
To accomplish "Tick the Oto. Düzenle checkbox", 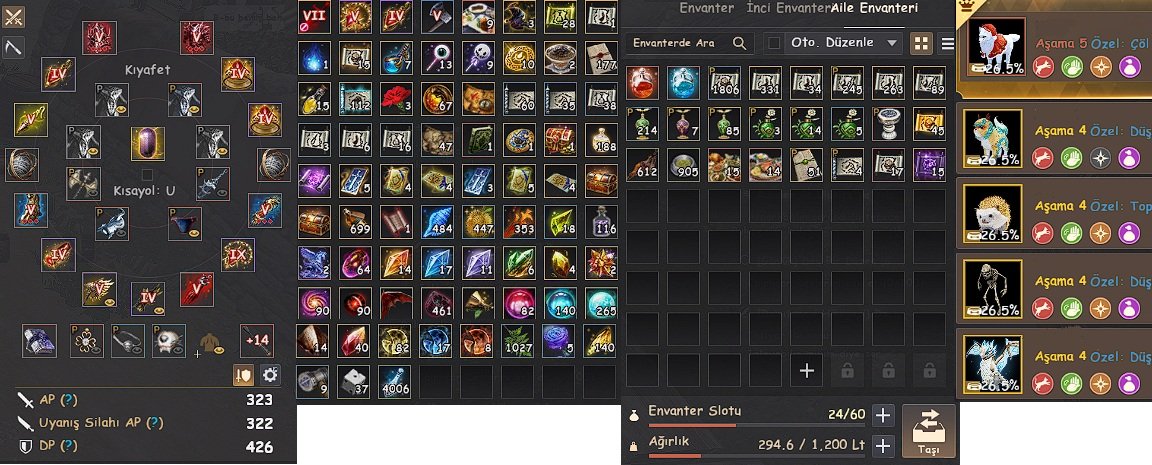I will click(x=774, y=43).
